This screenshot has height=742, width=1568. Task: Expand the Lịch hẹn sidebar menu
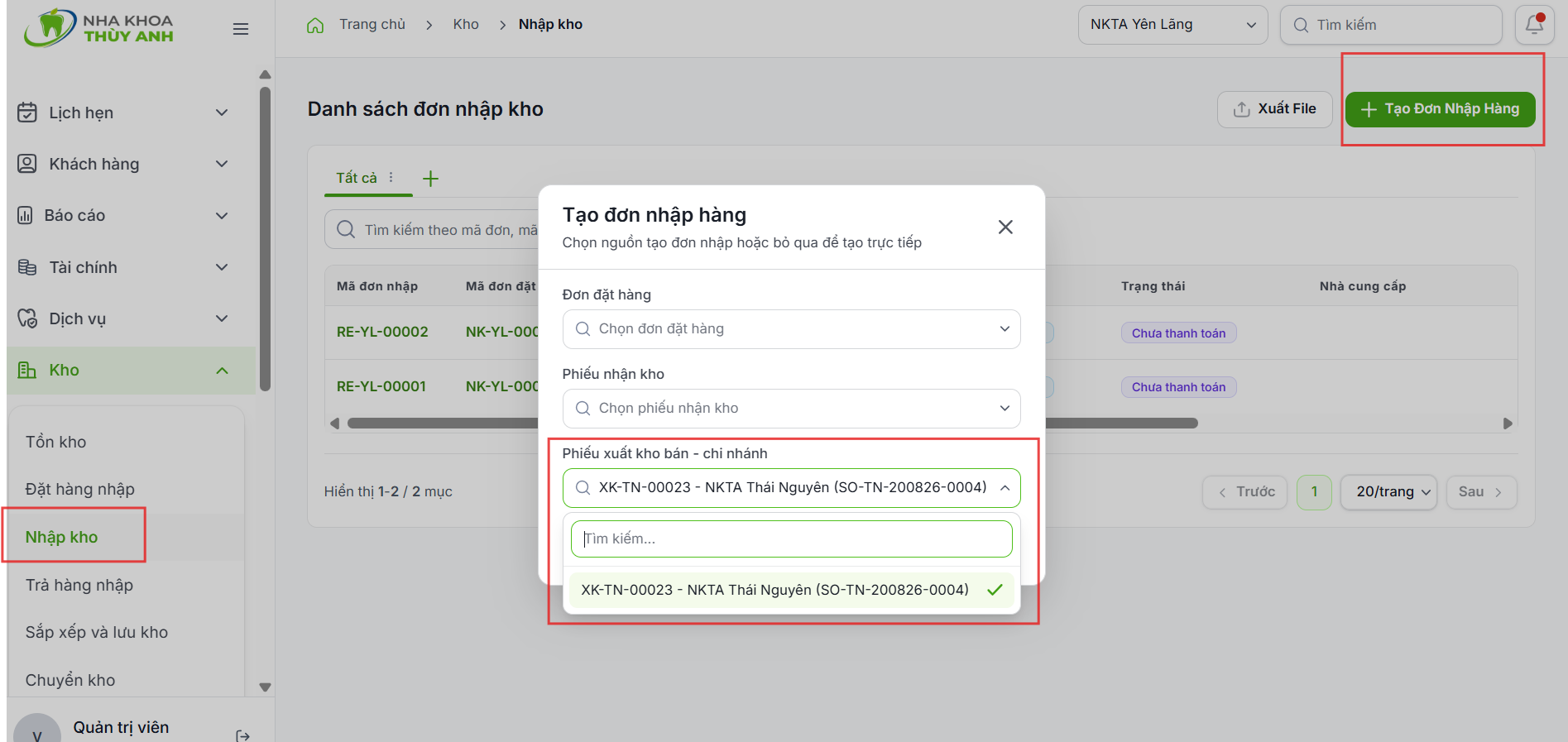(x=122, y=112)
